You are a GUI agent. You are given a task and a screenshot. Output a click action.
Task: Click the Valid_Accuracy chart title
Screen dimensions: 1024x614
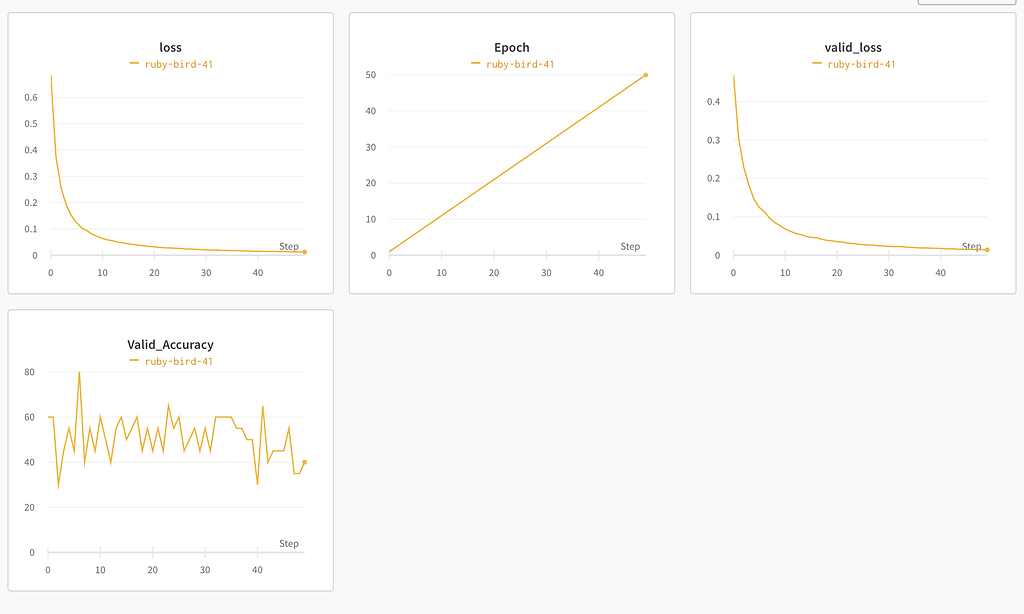[x=170, y=344]
